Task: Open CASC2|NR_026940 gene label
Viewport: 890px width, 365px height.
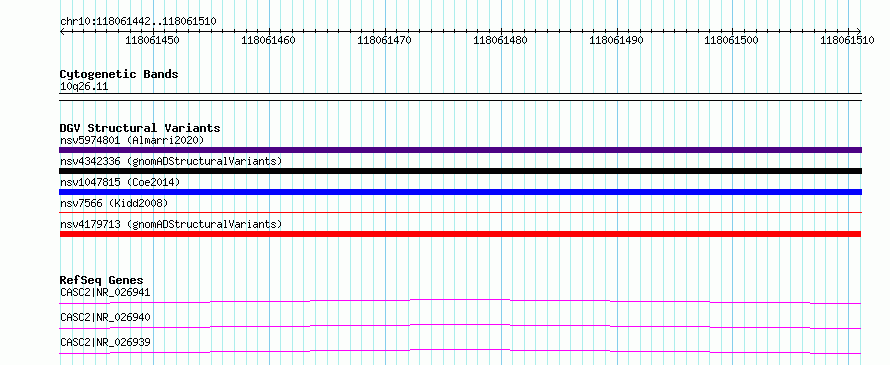Action: tap(105, 317)
